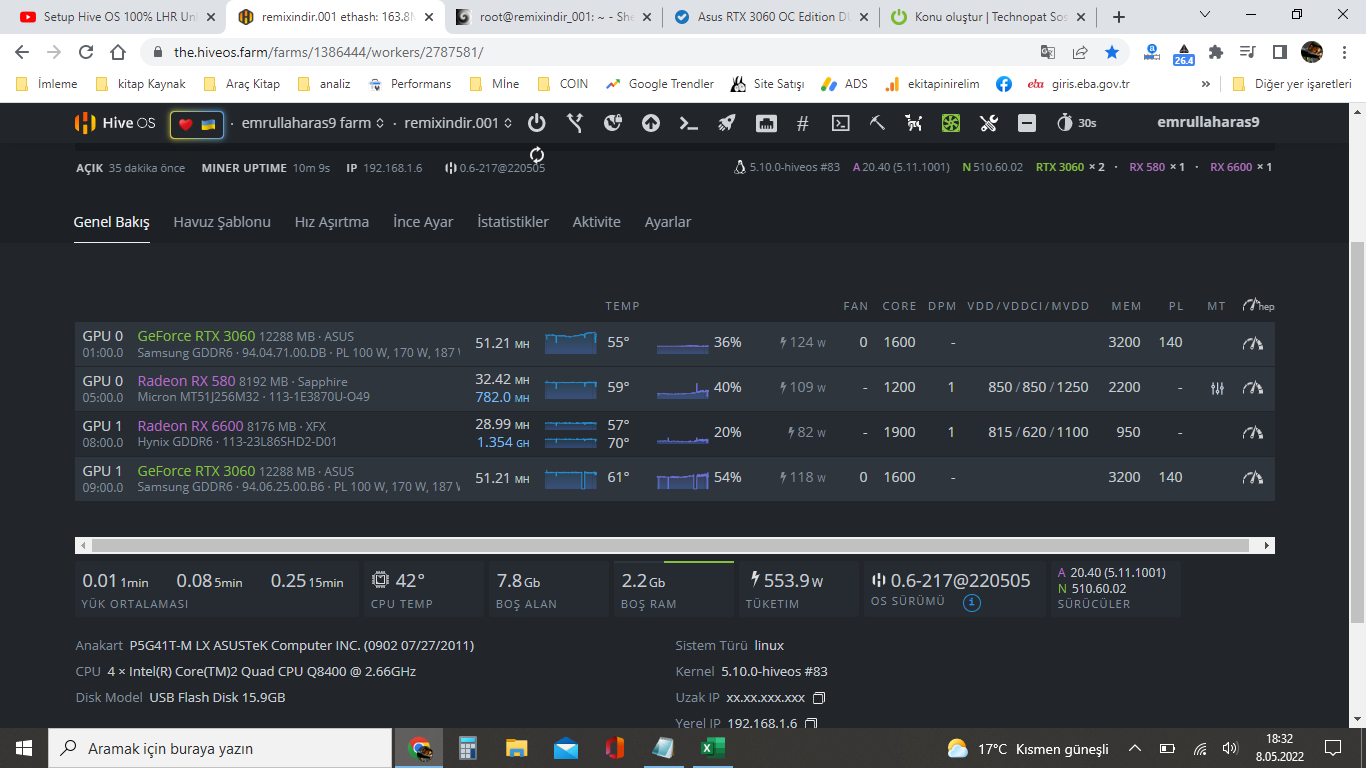Open the İstatistikler tab
1366x768 pixels.
tap(513, 222)
